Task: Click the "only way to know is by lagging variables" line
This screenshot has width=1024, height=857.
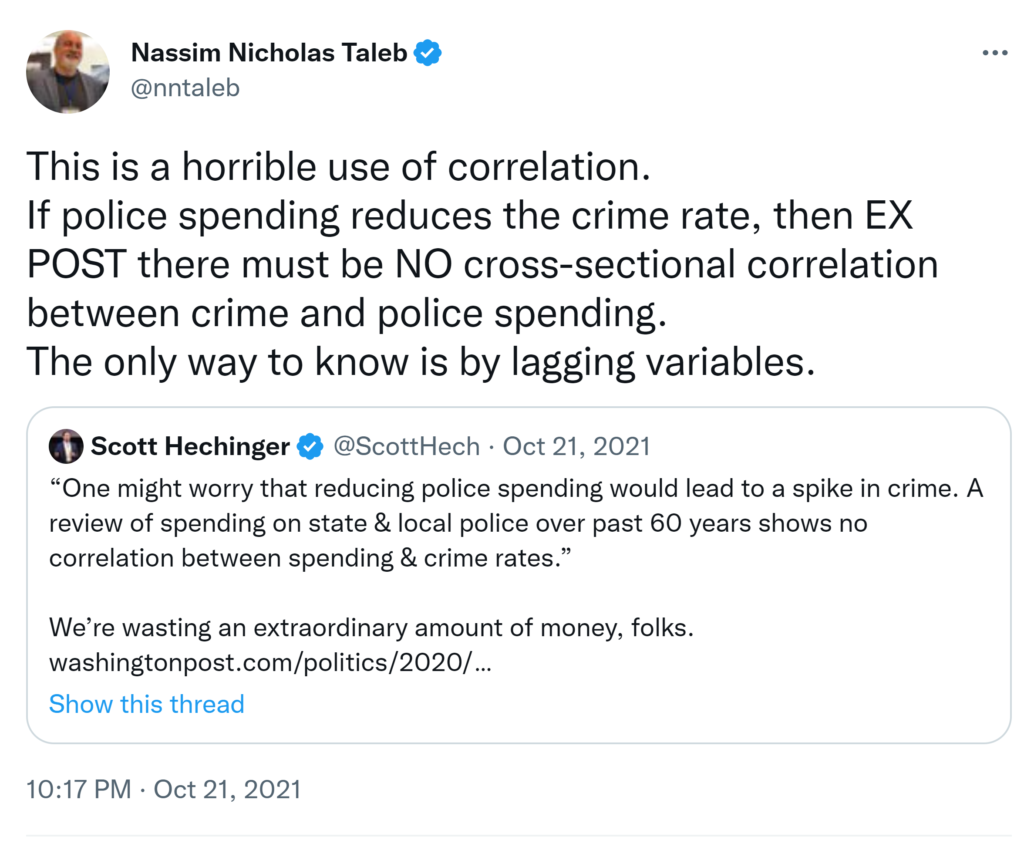Action: [420, 361]
